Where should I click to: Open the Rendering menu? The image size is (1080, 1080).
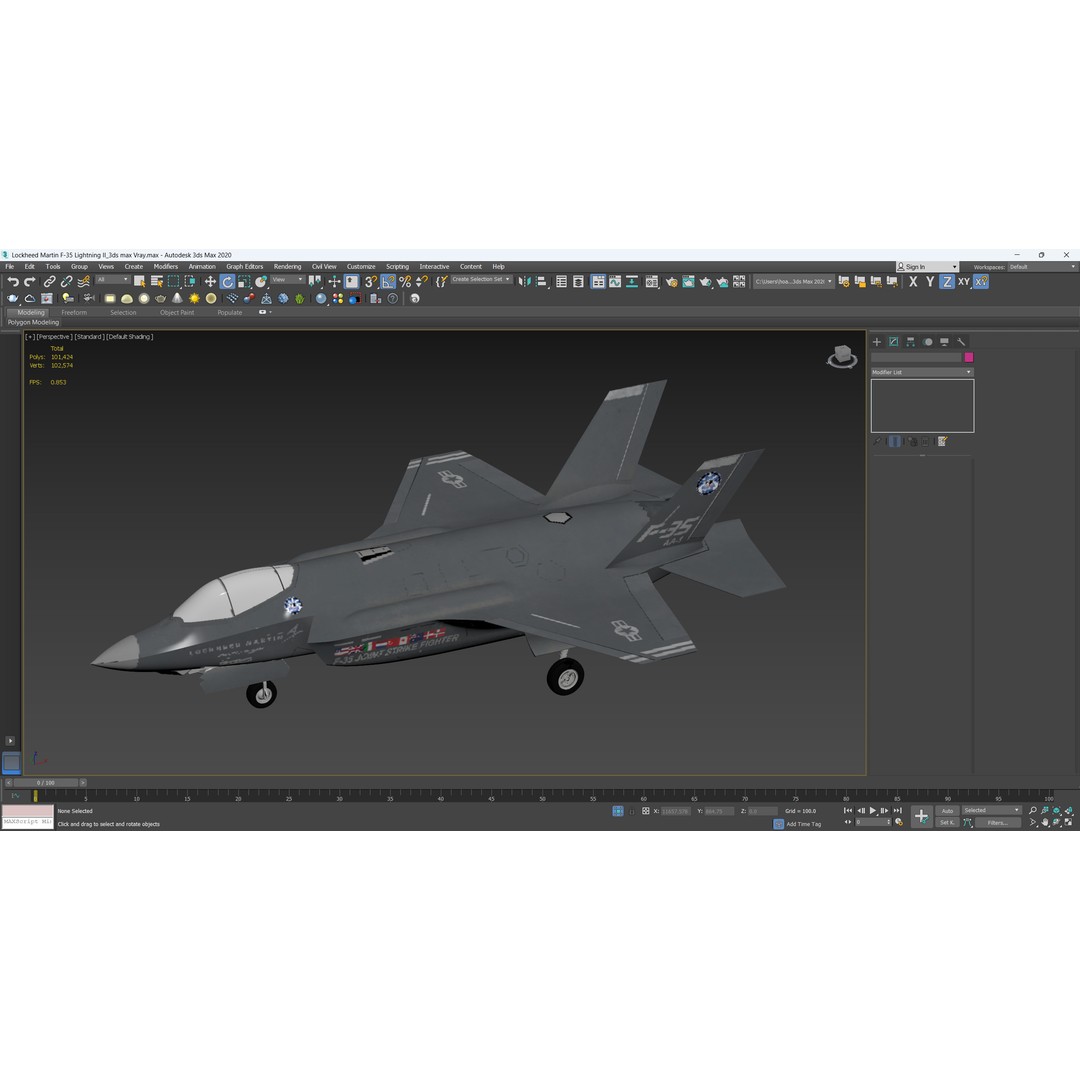(287, 267)
